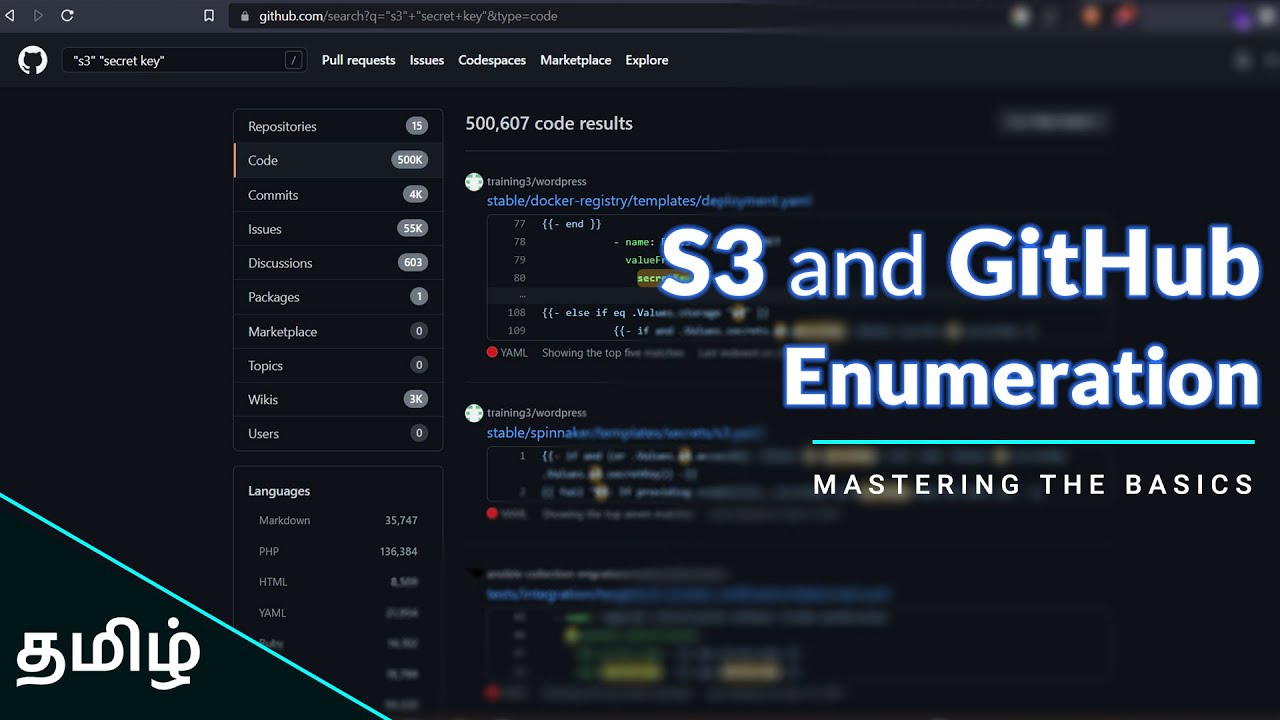Select Discussions filter in sidebar
The image size is (1280, 720).
click(x=338, y=263)
